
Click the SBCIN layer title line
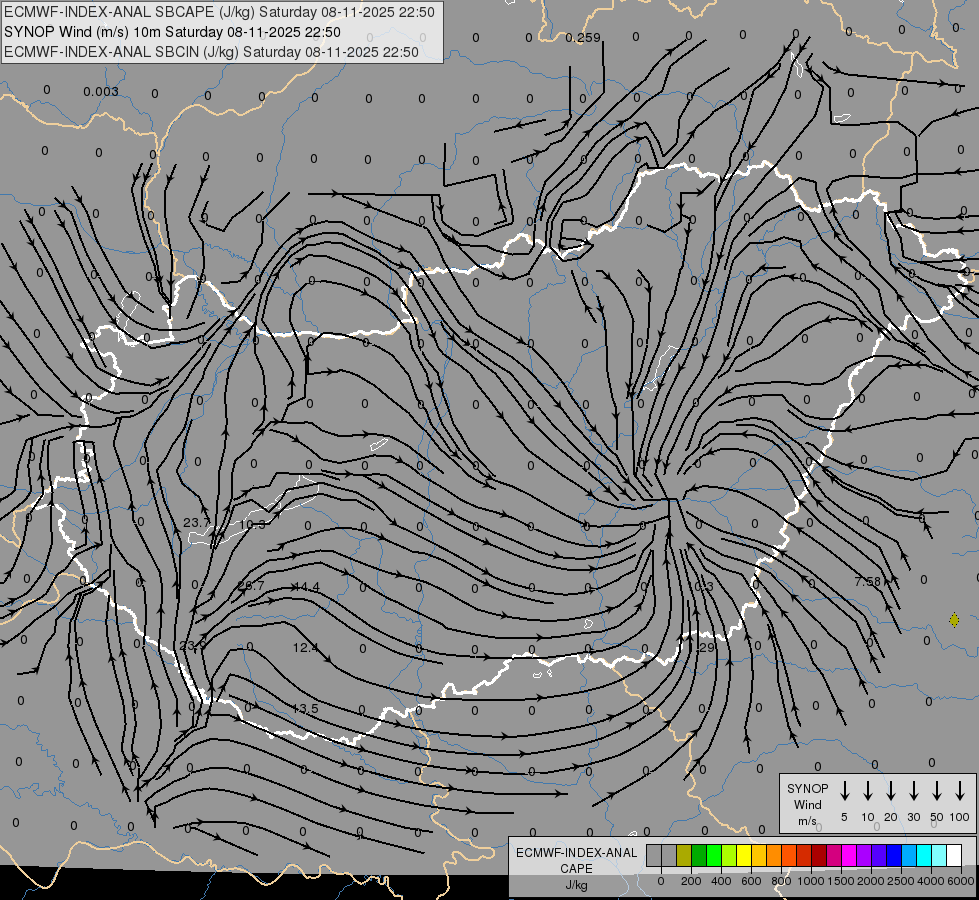pyautogui.click(x=211, y=52)
